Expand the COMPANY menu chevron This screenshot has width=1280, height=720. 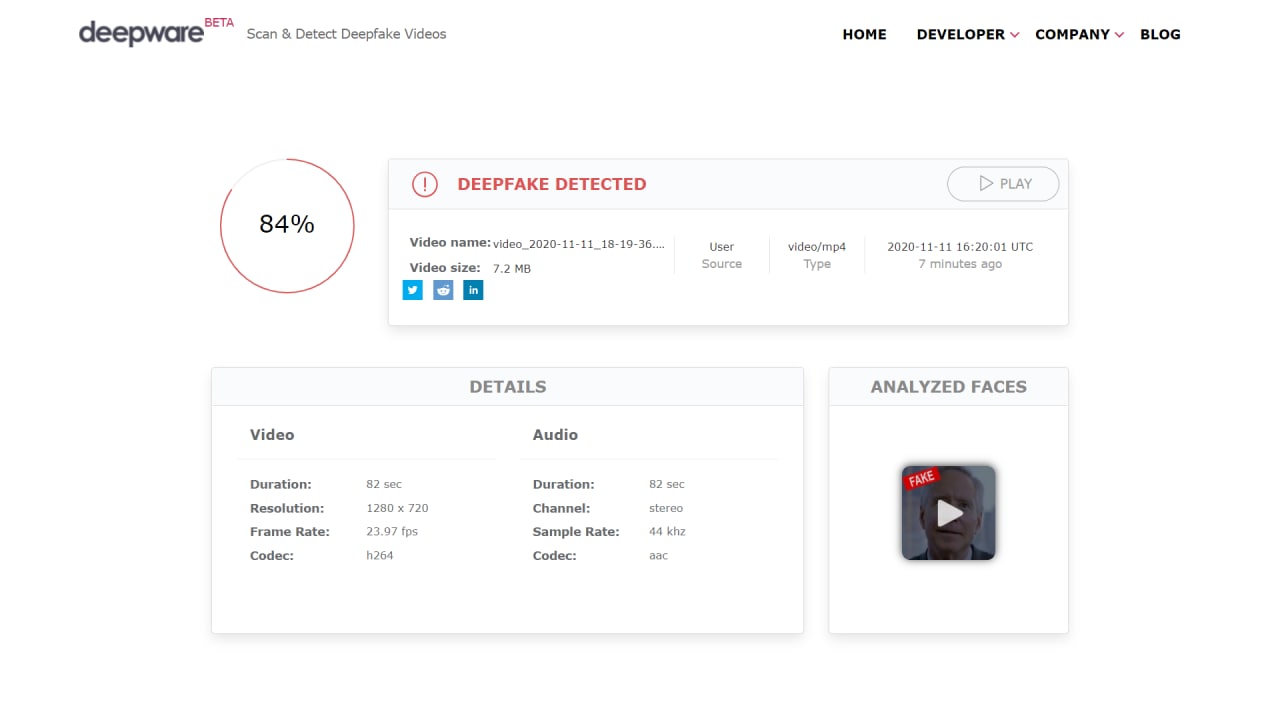[1119, 35]
